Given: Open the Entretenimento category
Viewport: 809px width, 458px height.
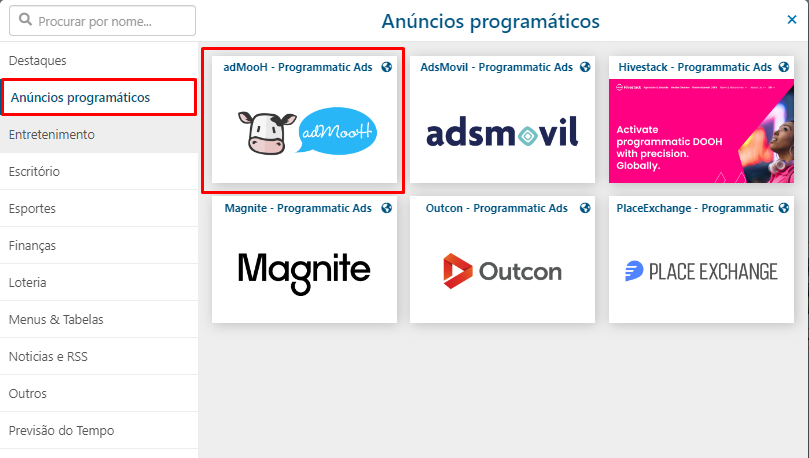Looking at the screenshot, I should (99, 135).
